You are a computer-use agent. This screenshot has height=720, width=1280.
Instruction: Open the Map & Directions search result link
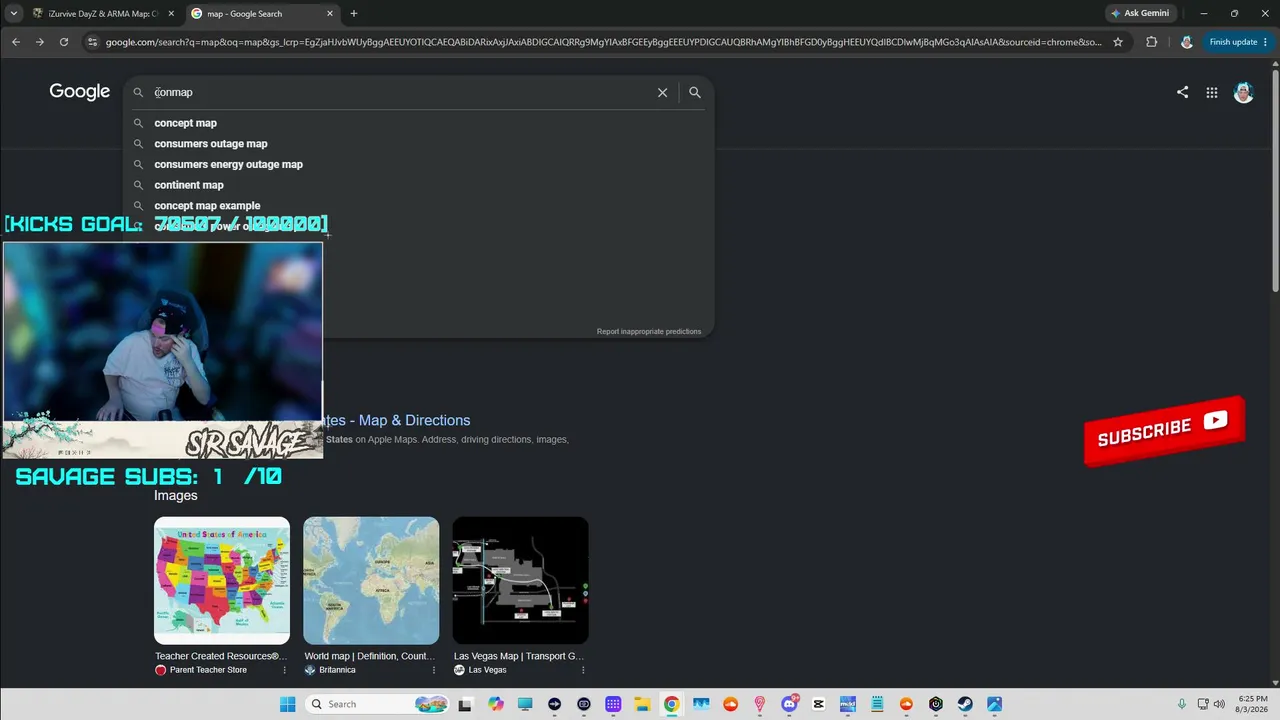tap(397, 420)
